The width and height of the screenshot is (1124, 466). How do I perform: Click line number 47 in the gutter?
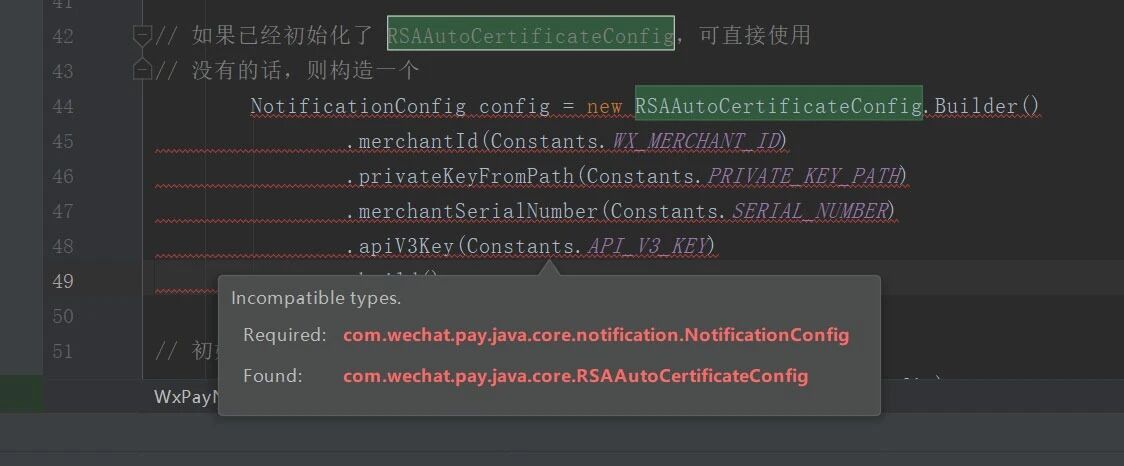pos(63,211)
